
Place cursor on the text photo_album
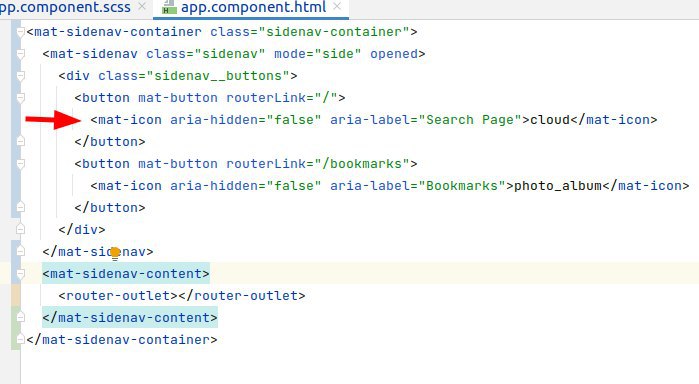pos(558,186)
